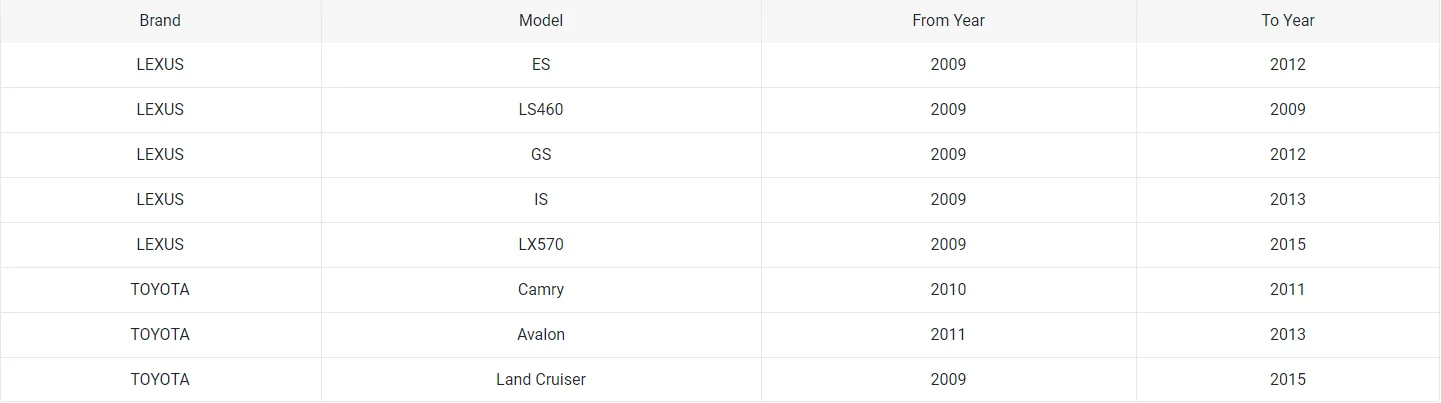Viewport: 1441px width, 403px height.
Task: Select the LS460 model cell
Action: pyautogui.click(x=541, y=110)
